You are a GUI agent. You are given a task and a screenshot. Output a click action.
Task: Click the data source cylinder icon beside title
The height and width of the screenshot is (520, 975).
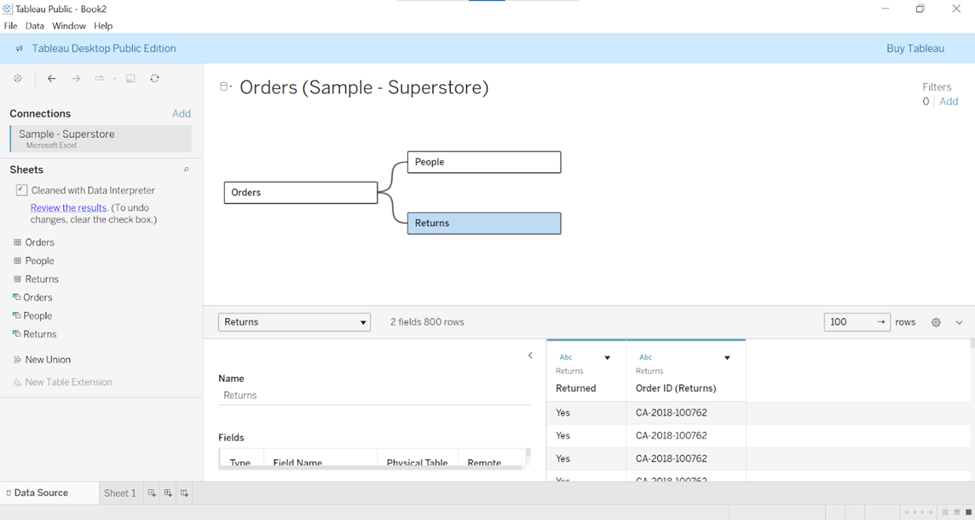pos(225,87)
